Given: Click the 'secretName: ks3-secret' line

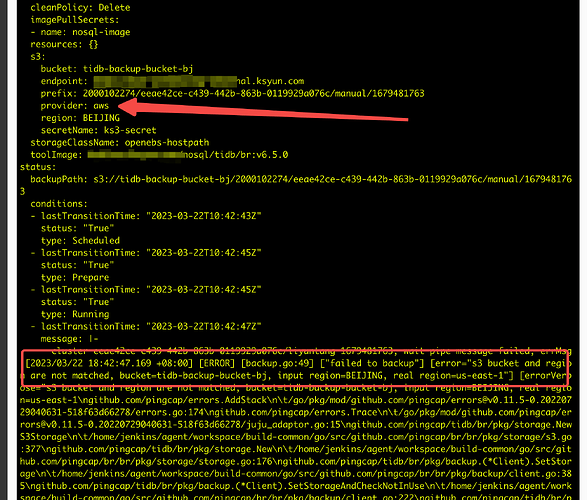Looking at the screenshot, I should (x=98, y=130).
